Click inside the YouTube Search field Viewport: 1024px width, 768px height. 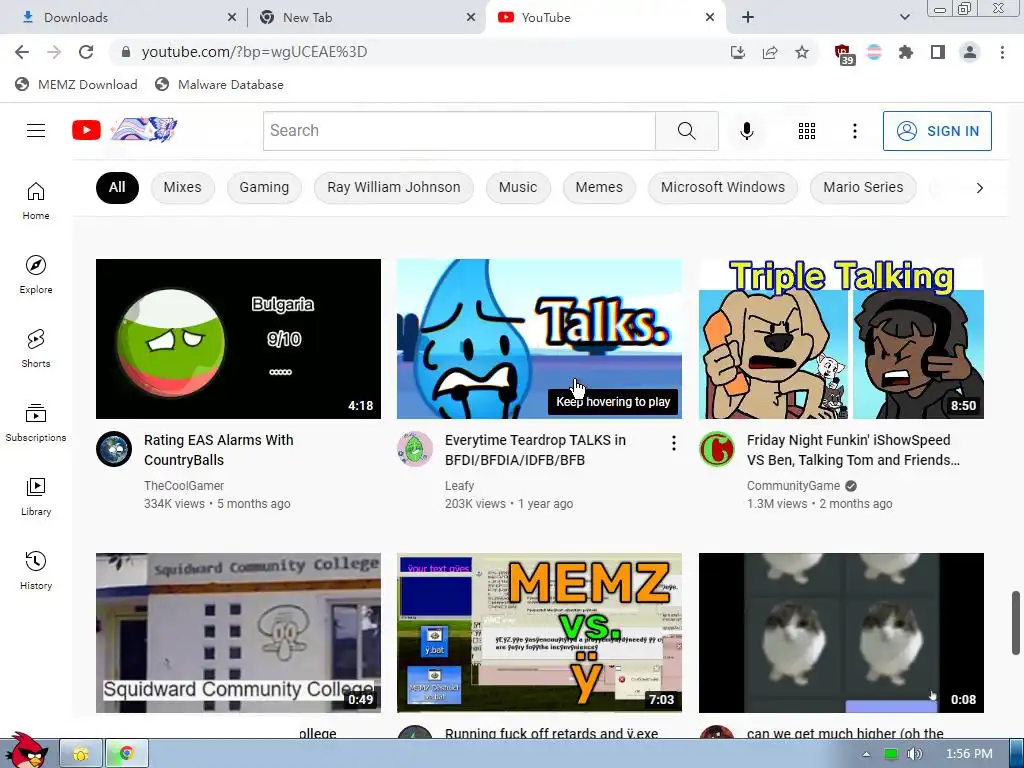tap(459, 131)
